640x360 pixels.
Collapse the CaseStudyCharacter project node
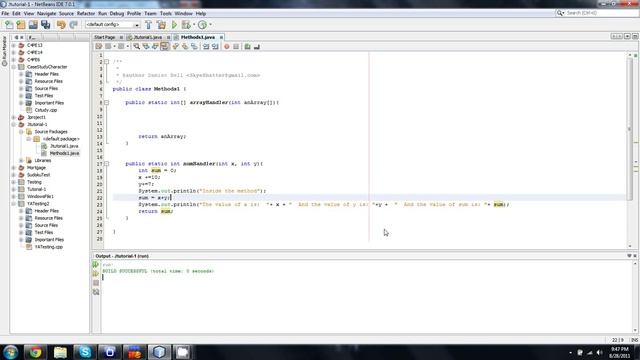pyautogui.click(x=14, y=67)
